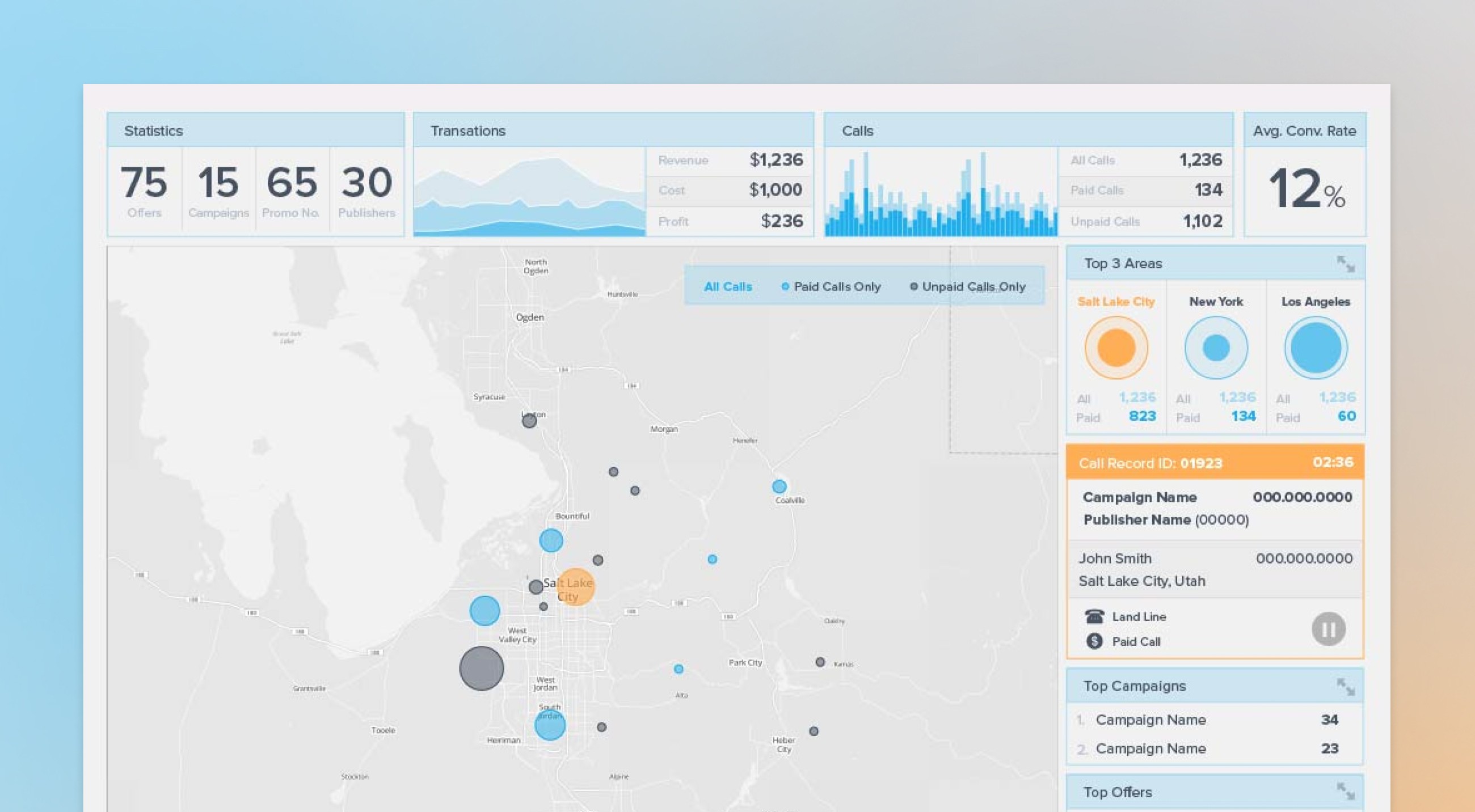Select the Paid Calls Only filter
This screenshot has height=812, width=1475.
(x=831, y=287)
